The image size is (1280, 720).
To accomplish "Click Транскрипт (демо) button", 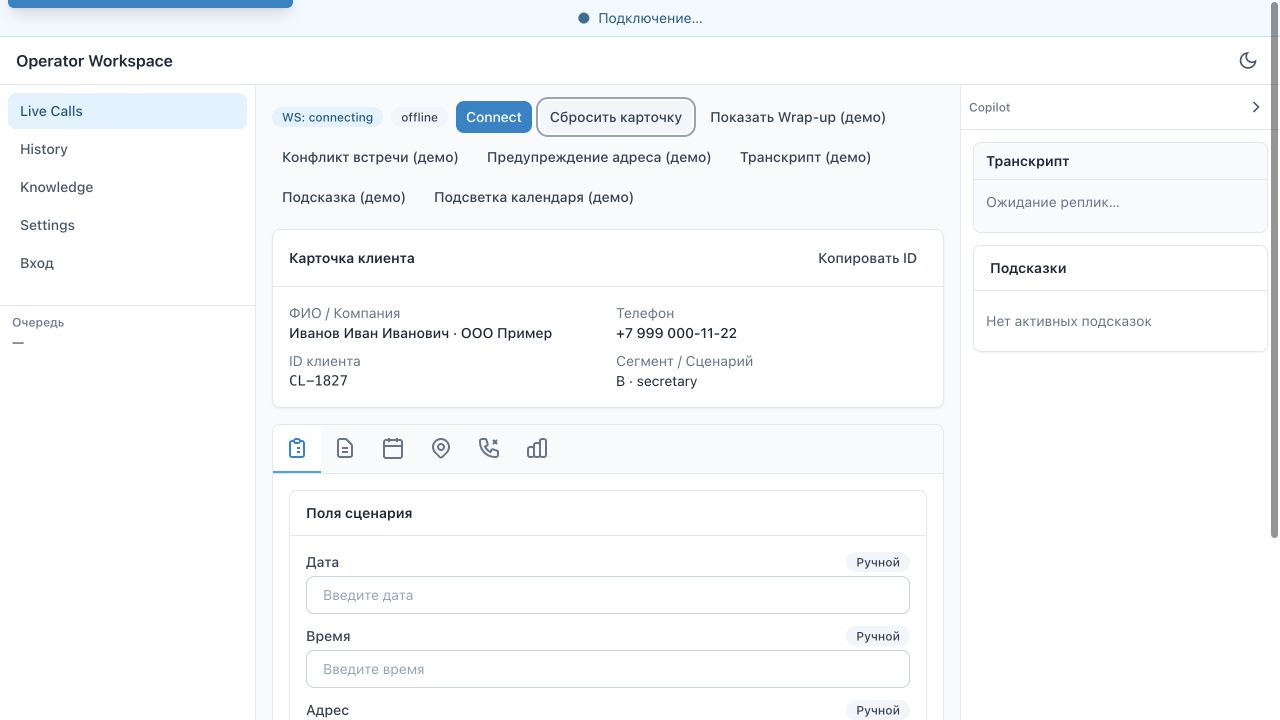I will pos(805,157).
